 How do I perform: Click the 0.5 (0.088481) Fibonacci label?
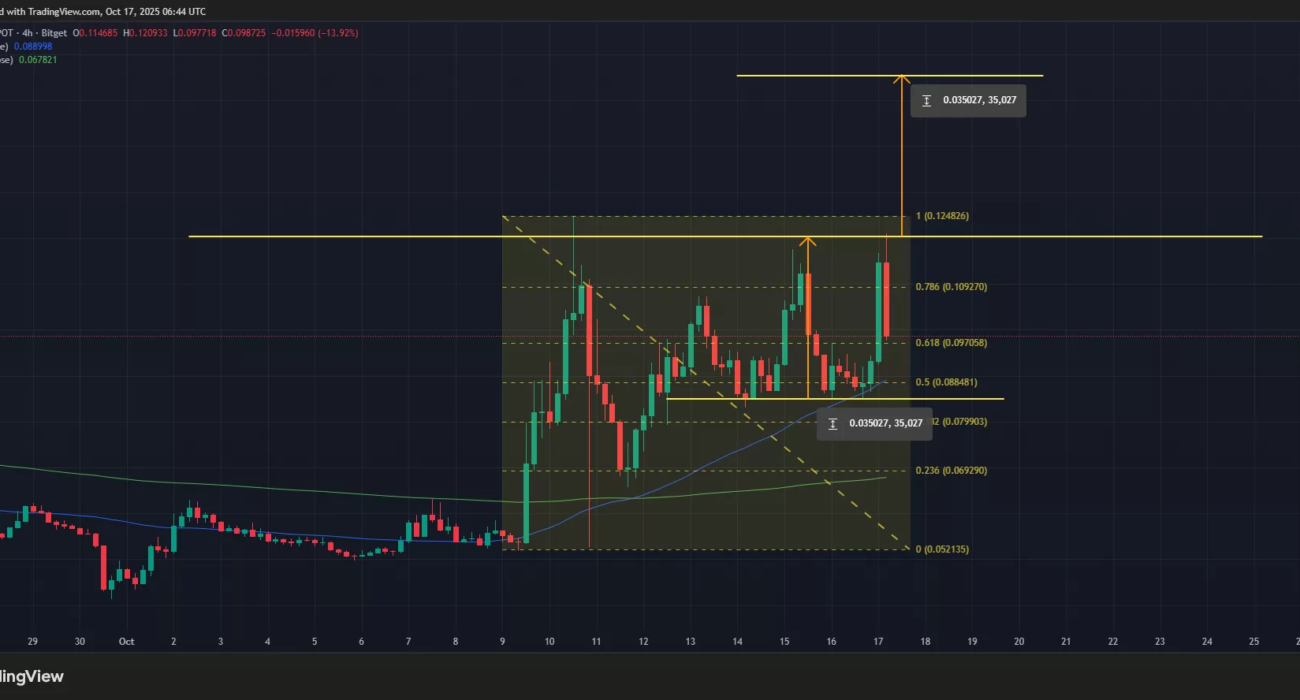tap(946, 382)
